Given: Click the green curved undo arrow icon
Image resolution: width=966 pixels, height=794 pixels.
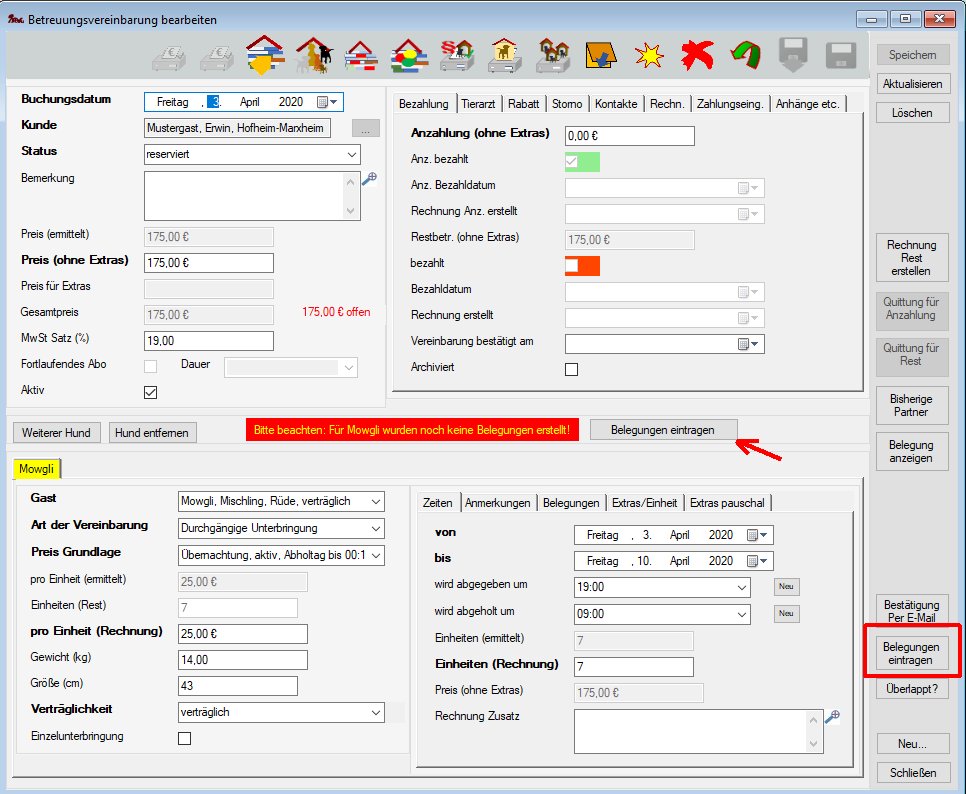Looking at the screenshot, I should (x=744, y=56).
